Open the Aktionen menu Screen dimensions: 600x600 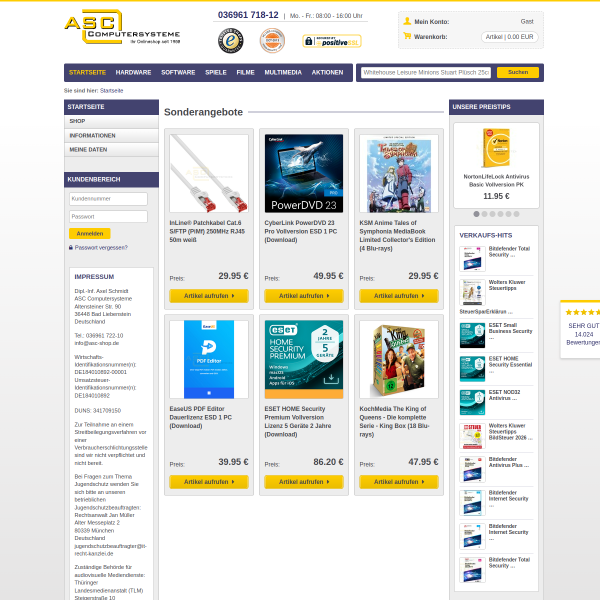tap(327, 72)
